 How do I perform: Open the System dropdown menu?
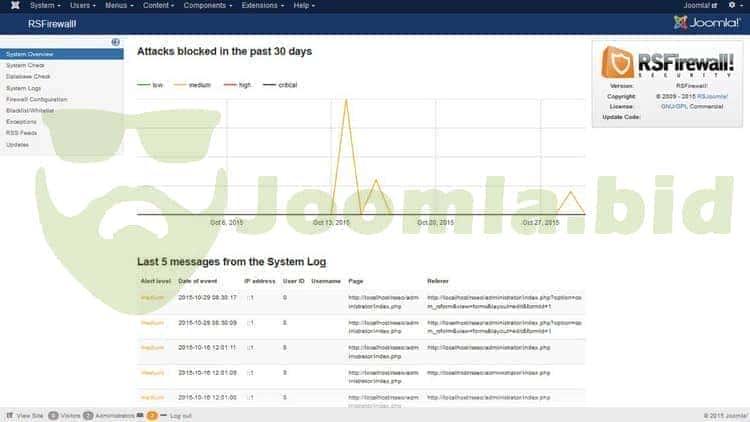pos(43,5)
